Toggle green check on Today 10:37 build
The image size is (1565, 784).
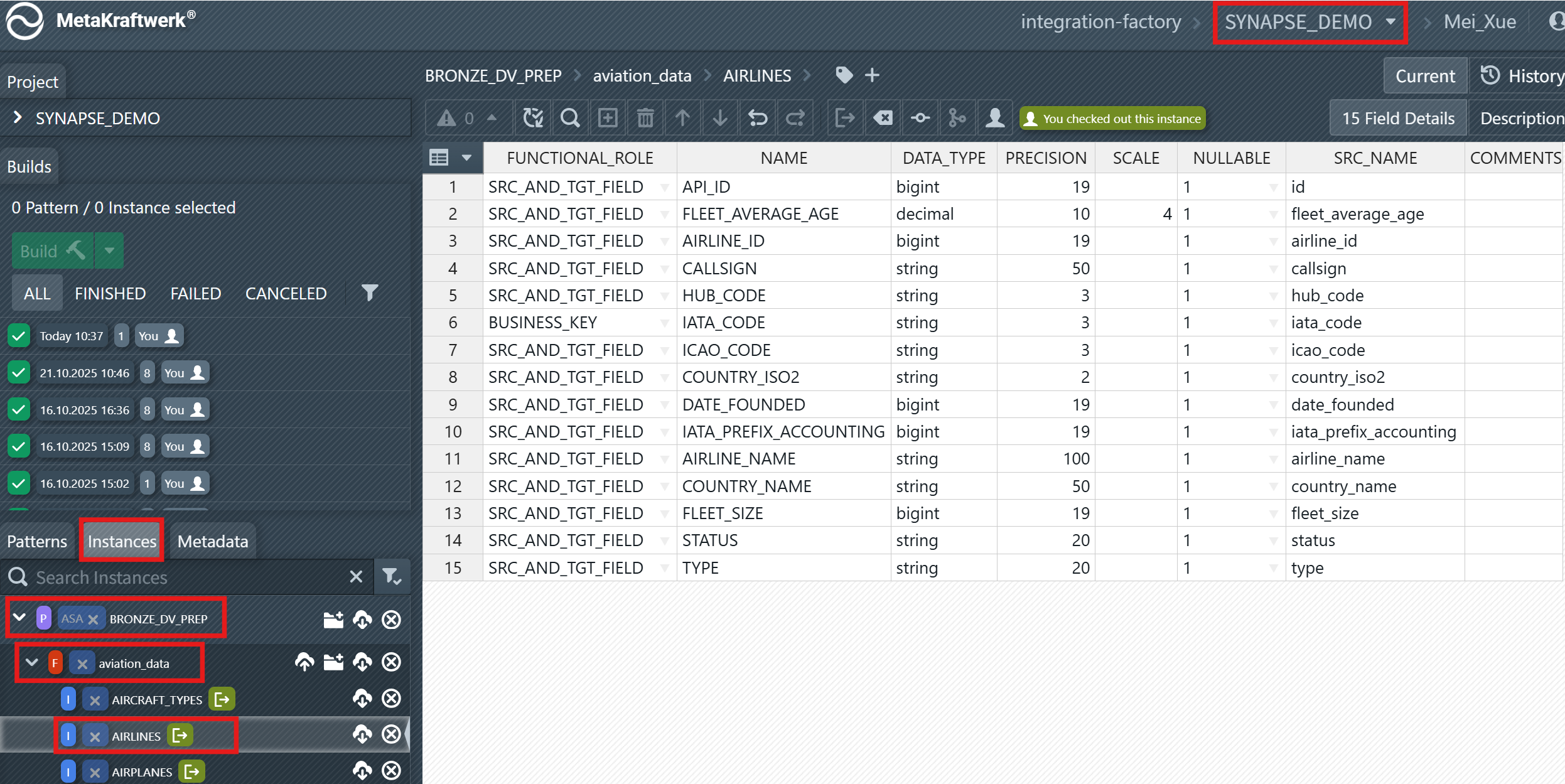click(19, 336)
